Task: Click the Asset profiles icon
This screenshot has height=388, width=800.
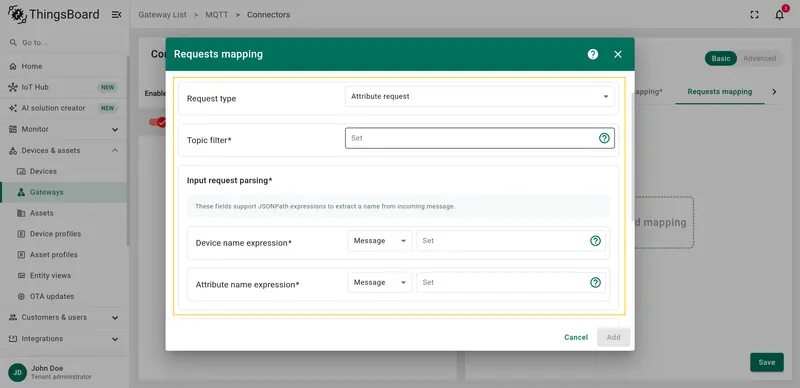Action: (21, 255)
